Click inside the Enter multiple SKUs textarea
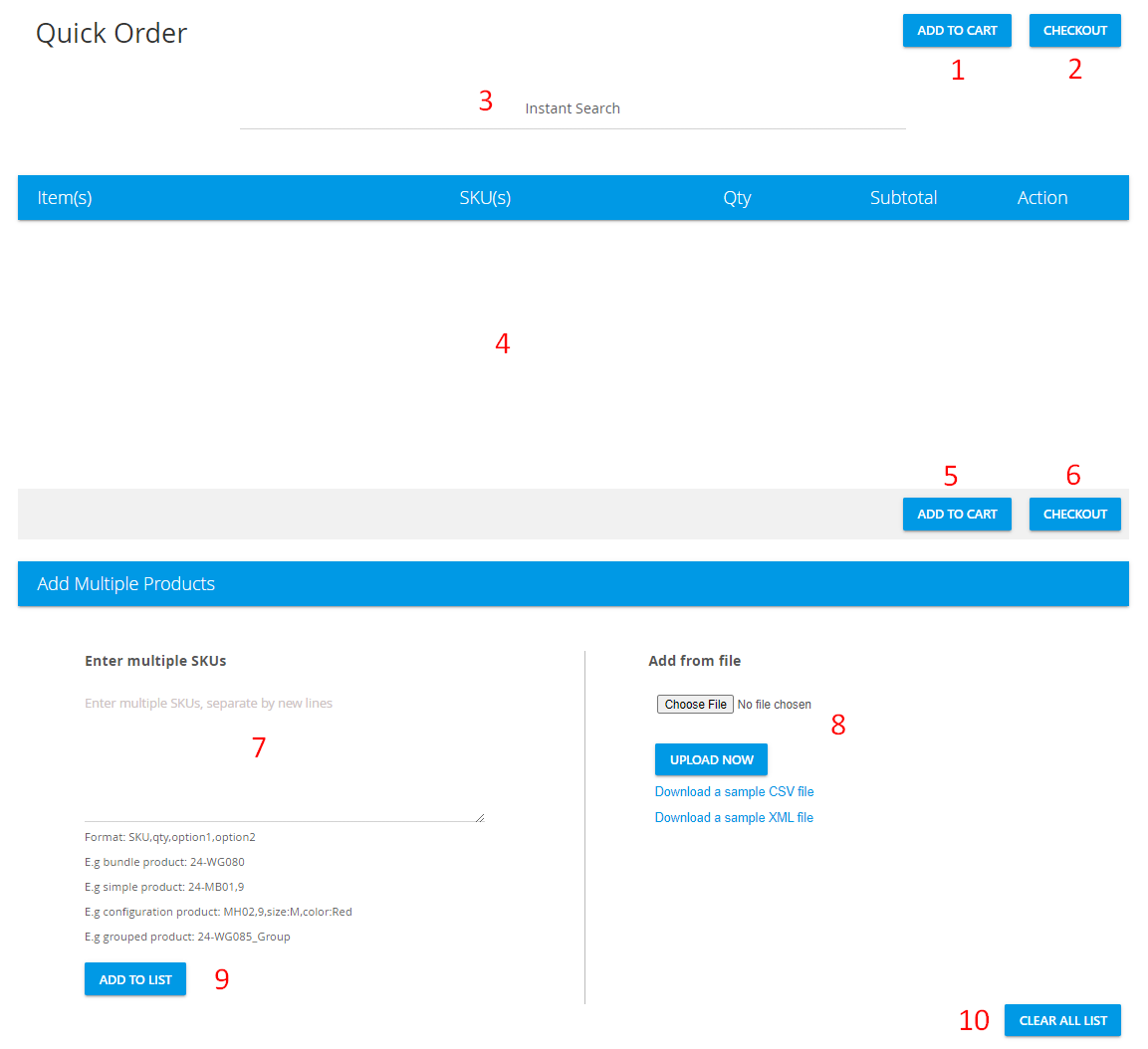 click(x=284, y=756)
